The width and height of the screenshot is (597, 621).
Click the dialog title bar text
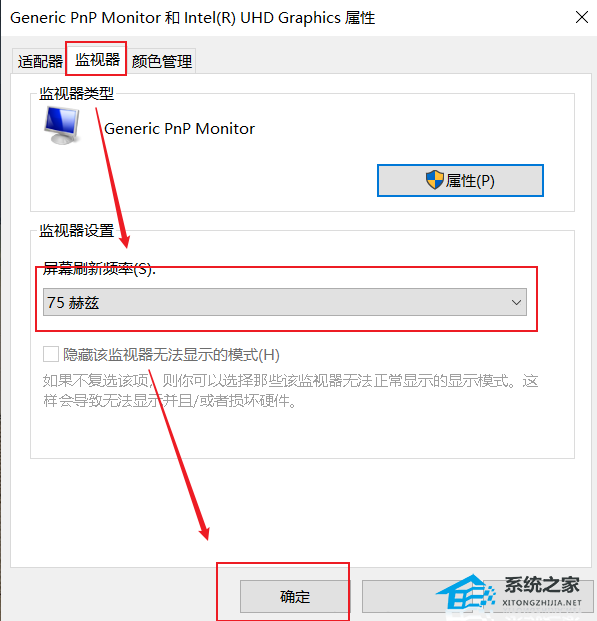point(193,18)
